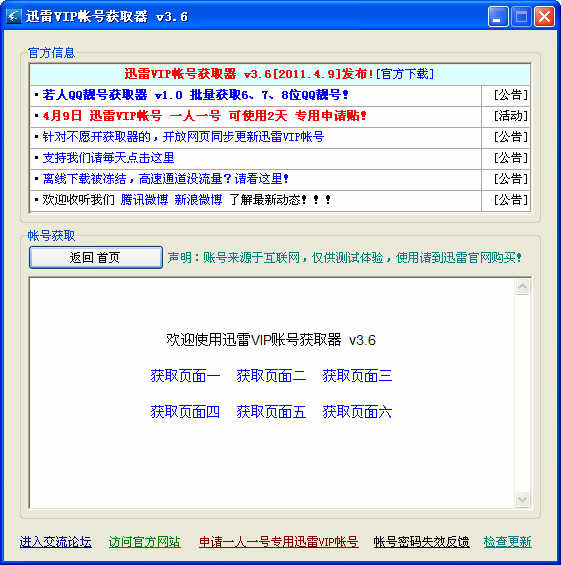This screenshot has height=565, width=561.
Task: Click 申请一人一号专用迅雷VIP帐号 link
Action: pos(279,542)
